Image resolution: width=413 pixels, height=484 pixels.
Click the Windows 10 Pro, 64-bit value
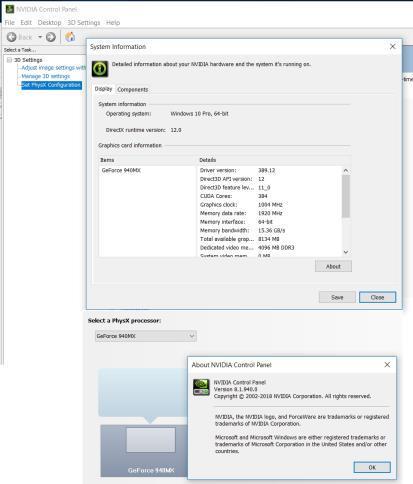(199, 114)
